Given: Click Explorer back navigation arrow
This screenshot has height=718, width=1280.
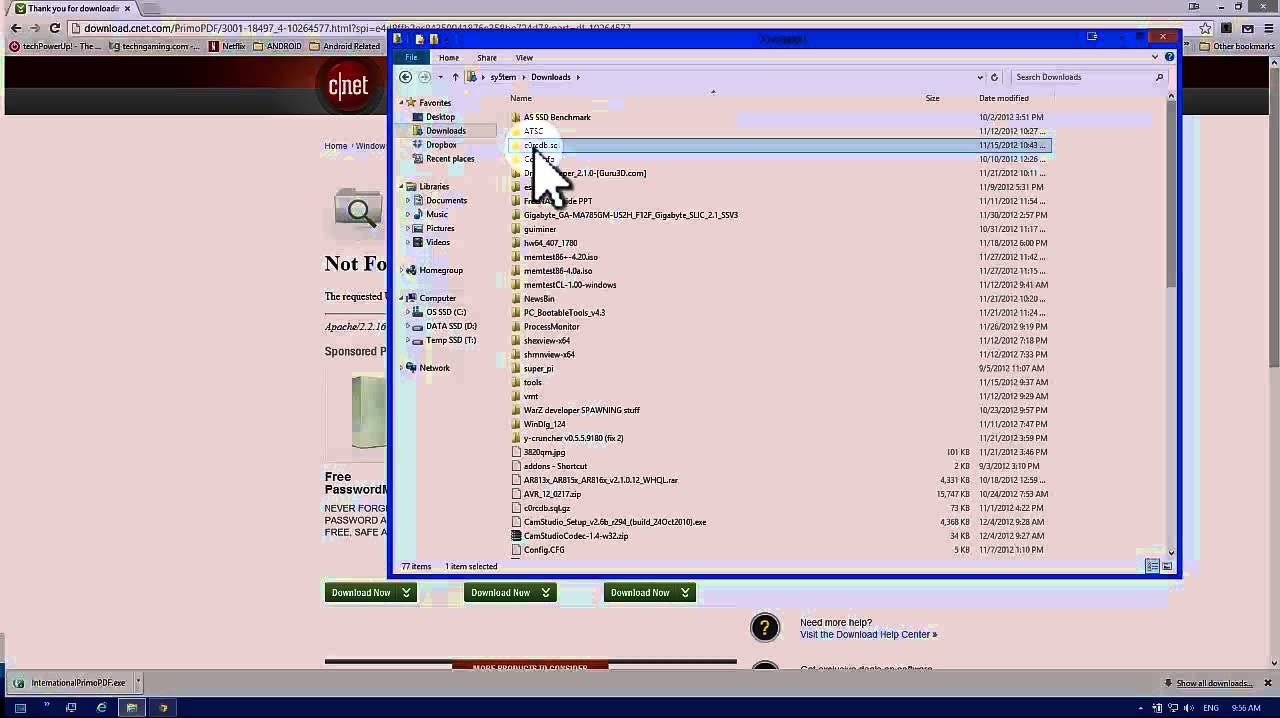Looking at the screenshot, I should (x=405, y=77).
